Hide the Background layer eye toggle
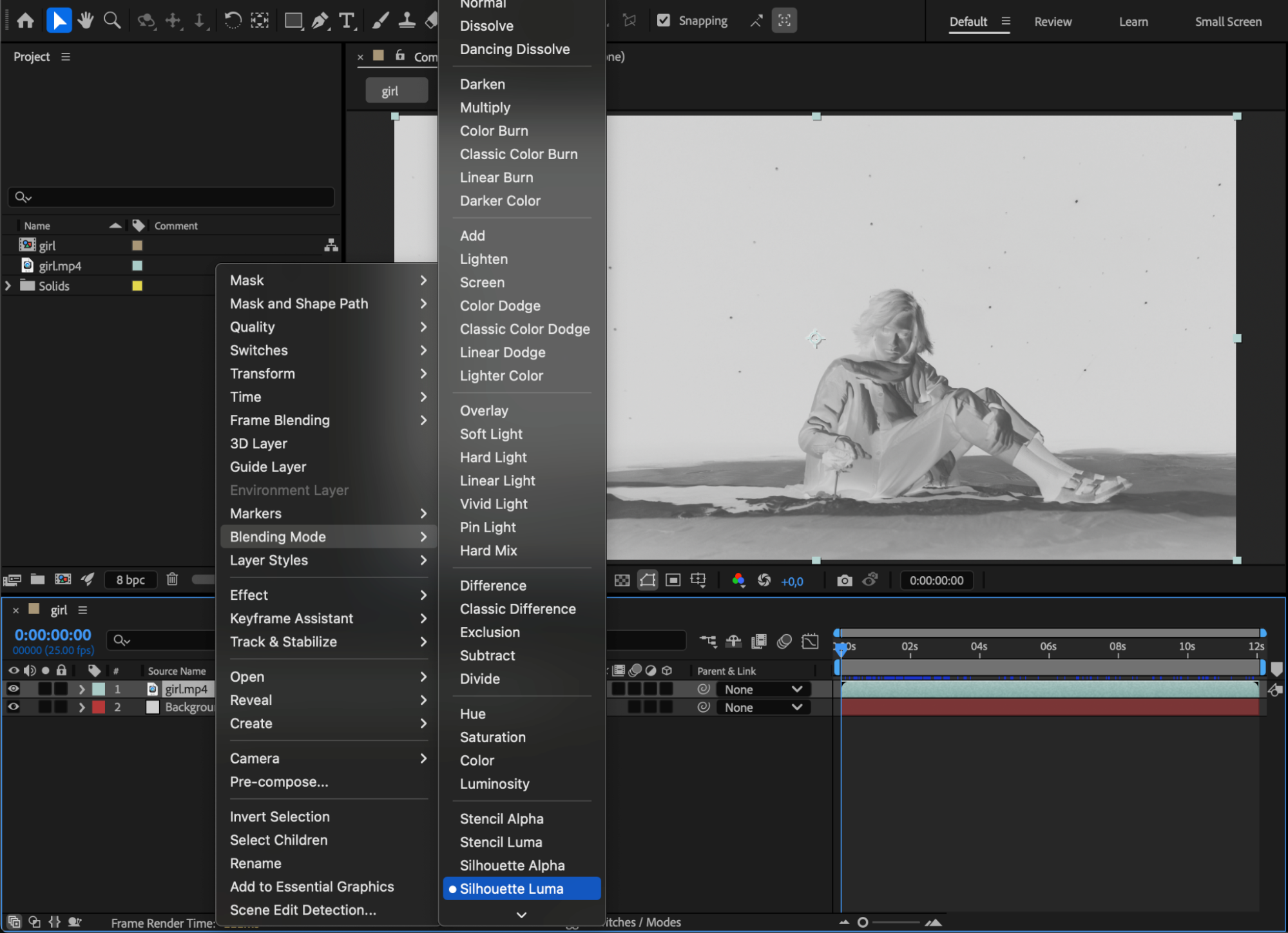Image resolution: width=1288 pixels, height=933 pixels. [14, 707]
